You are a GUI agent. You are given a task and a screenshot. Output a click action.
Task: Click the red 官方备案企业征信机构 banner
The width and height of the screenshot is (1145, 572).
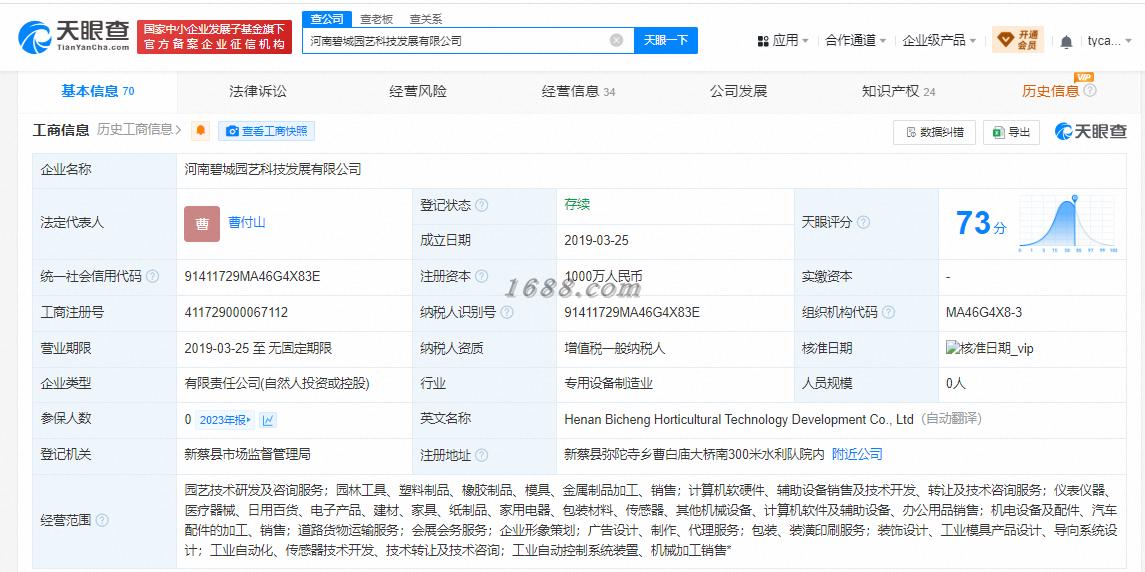pos(215,37)
